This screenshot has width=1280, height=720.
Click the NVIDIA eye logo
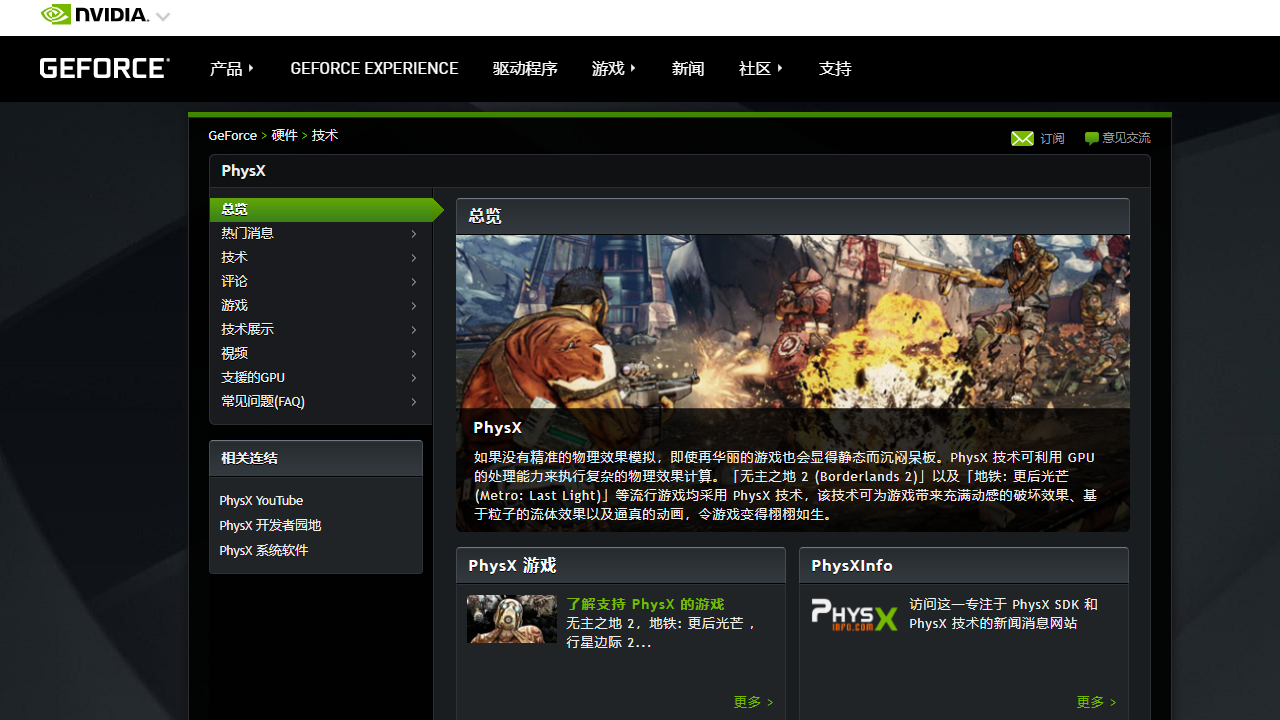click(55, 14)
